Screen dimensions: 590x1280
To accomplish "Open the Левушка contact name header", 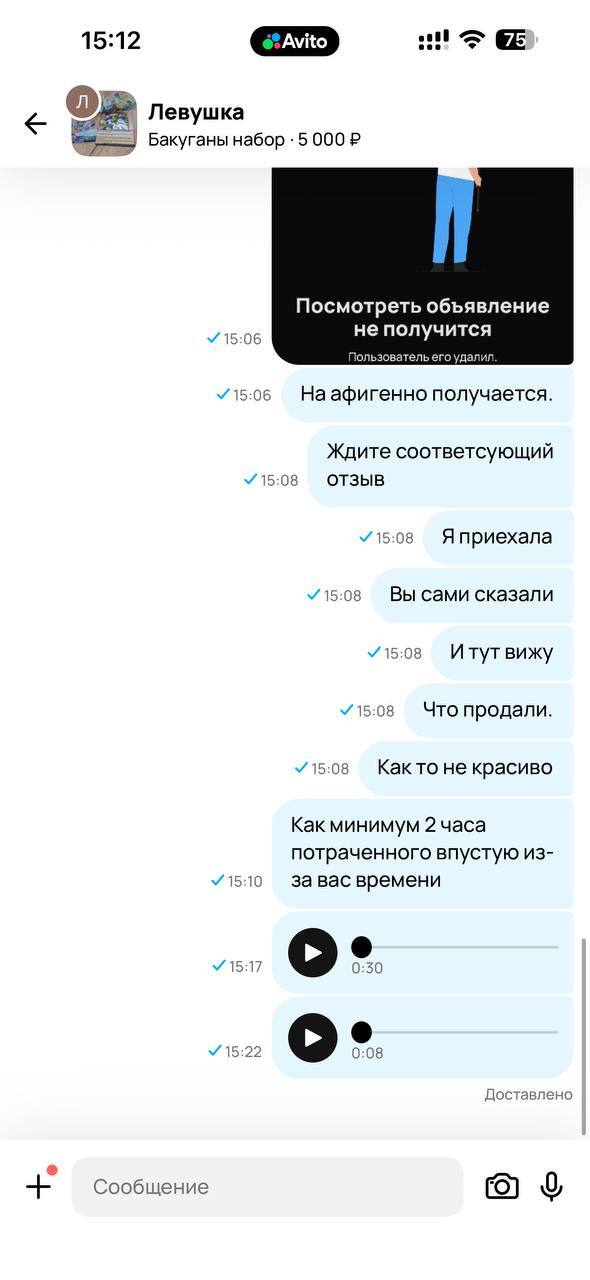I will coord(196,111).
